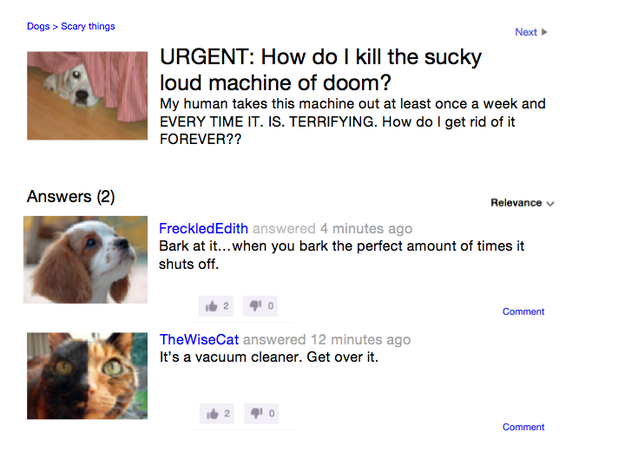Open the Relevance sort dropdown

click(522, 203)
